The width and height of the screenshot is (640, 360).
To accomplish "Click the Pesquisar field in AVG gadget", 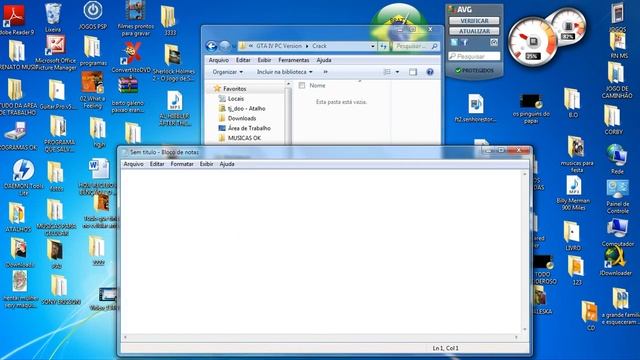I will click(474, 56).
